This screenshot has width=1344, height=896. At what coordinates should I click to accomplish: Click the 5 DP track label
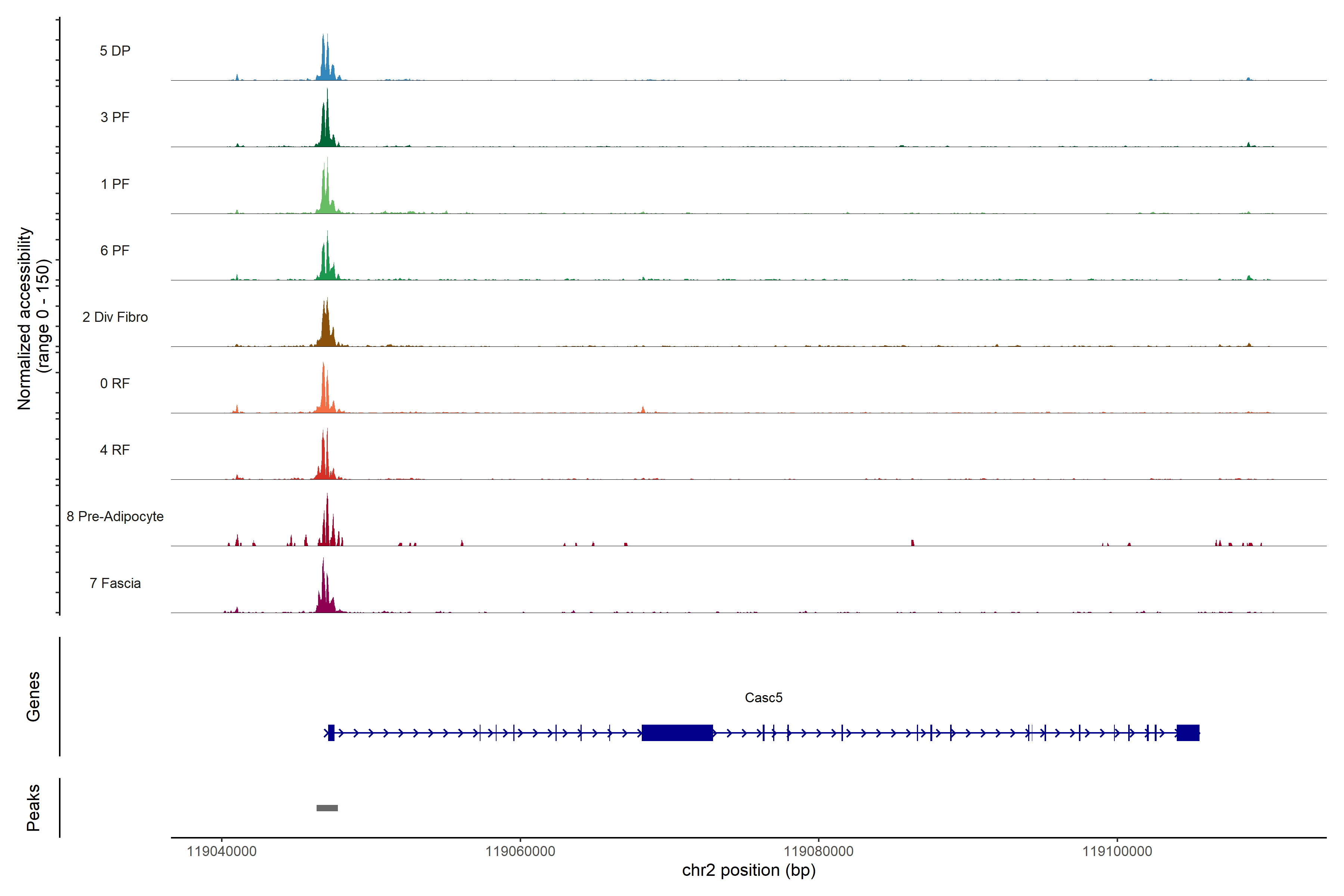click(115, 51)
